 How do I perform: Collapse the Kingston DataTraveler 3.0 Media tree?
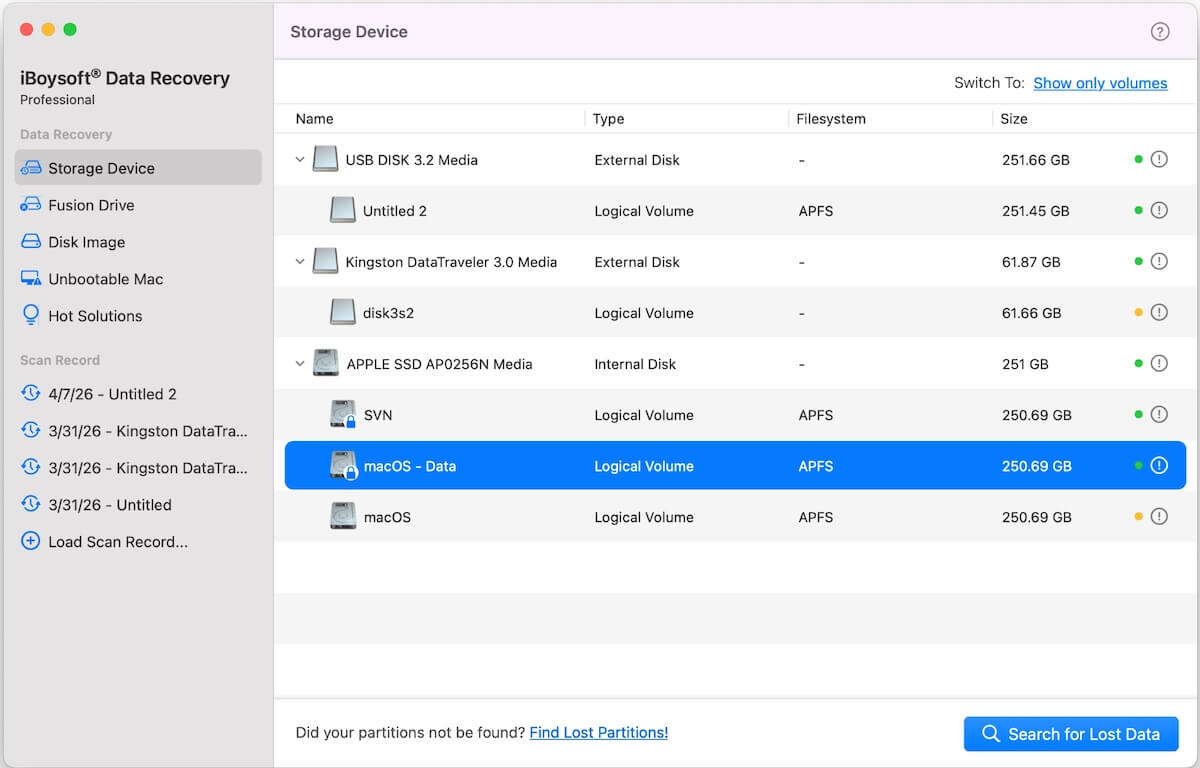coord(300,262)
